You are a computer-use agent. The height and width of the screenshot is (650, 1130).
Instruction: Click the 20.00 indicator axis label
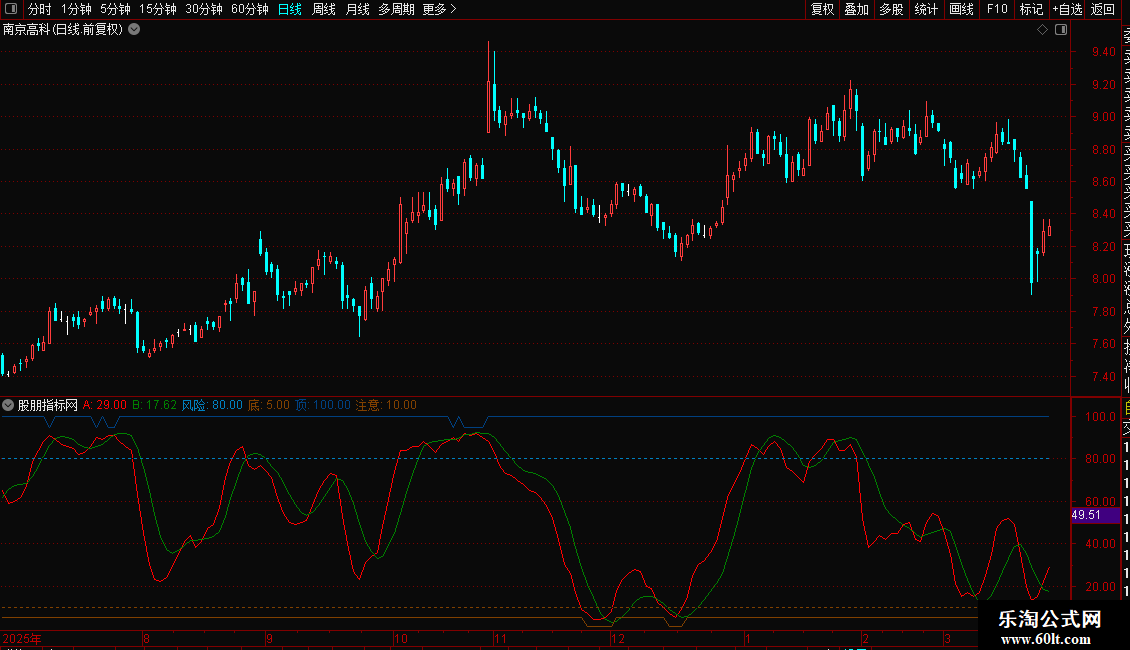point(1100,587)
